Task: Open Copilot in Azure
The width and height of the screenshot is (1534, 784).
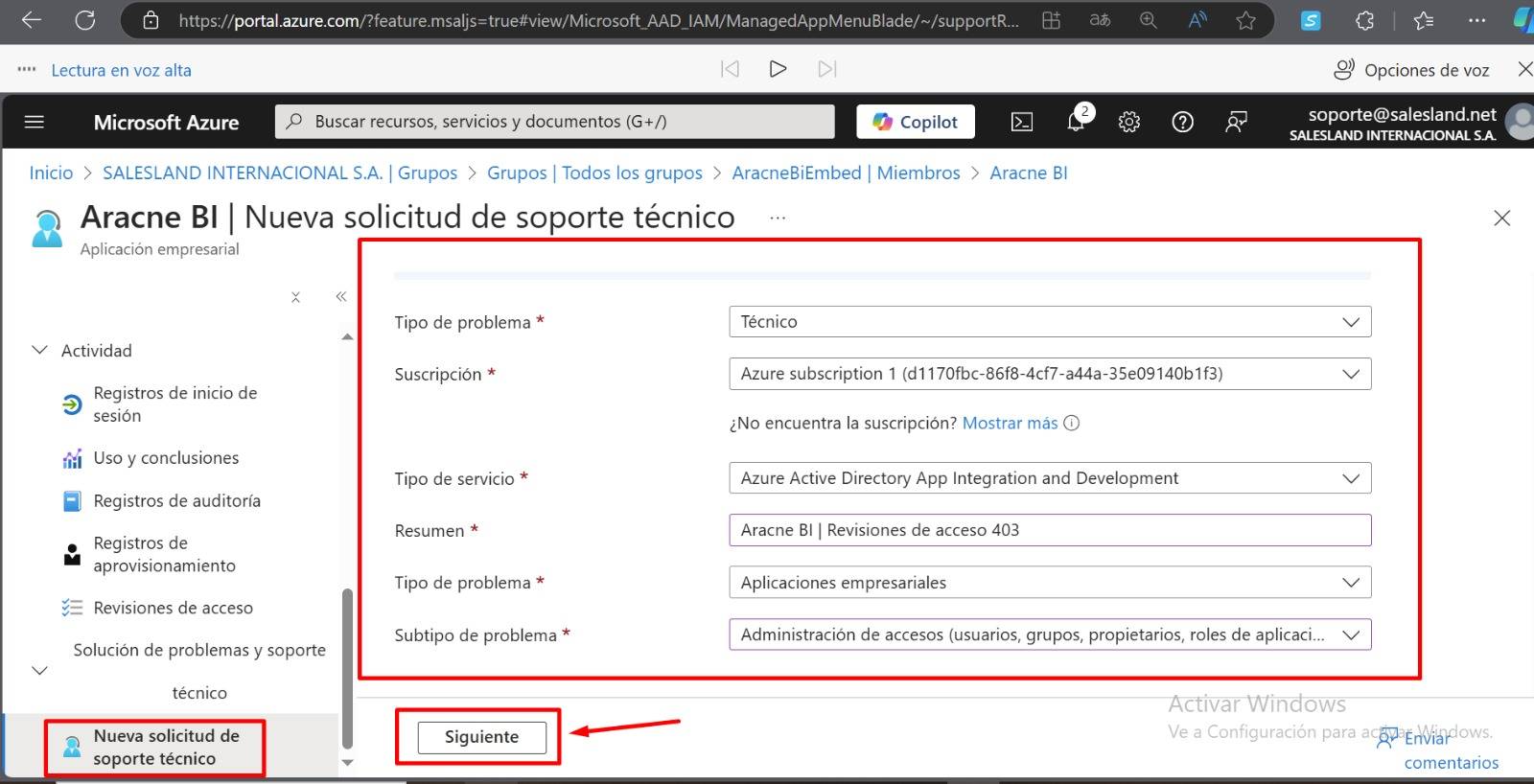Action: pyautogui.click(x=916, y=122)
